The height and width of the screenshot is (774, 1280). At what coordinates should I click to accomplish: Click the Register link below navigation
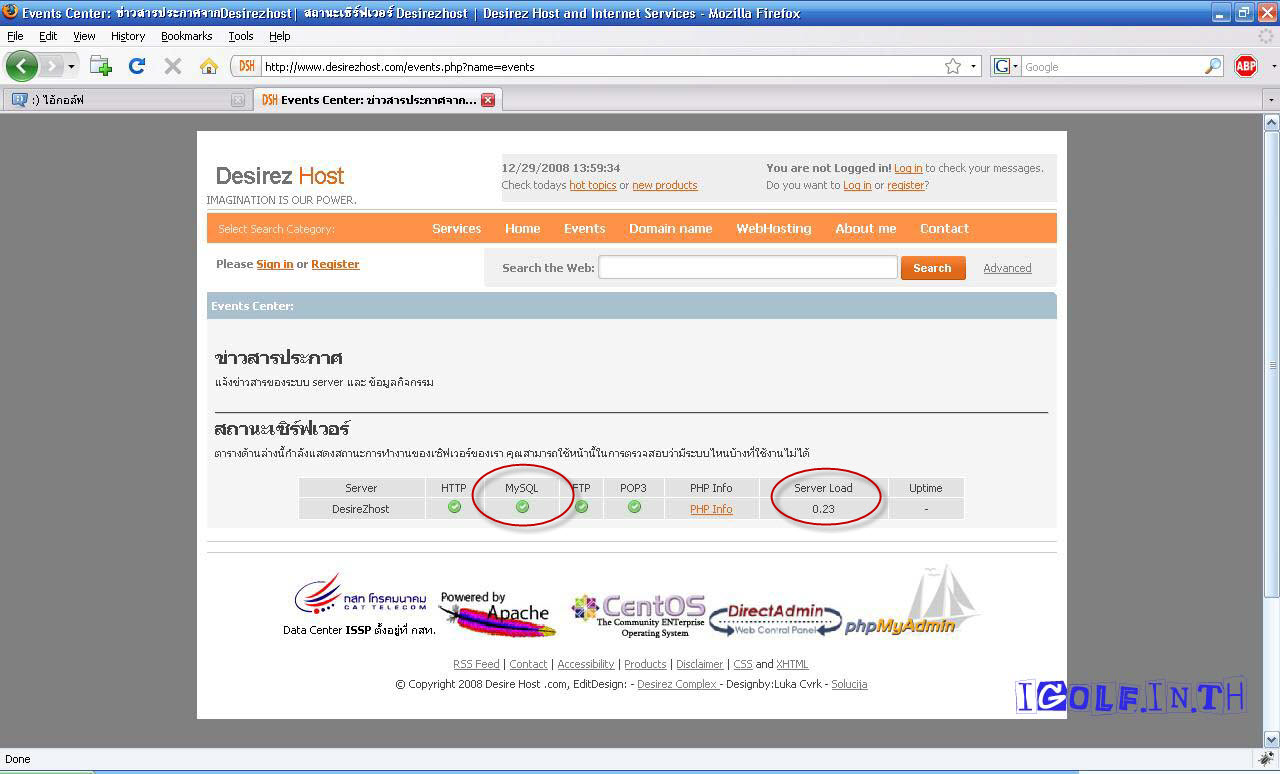[335, 264]
